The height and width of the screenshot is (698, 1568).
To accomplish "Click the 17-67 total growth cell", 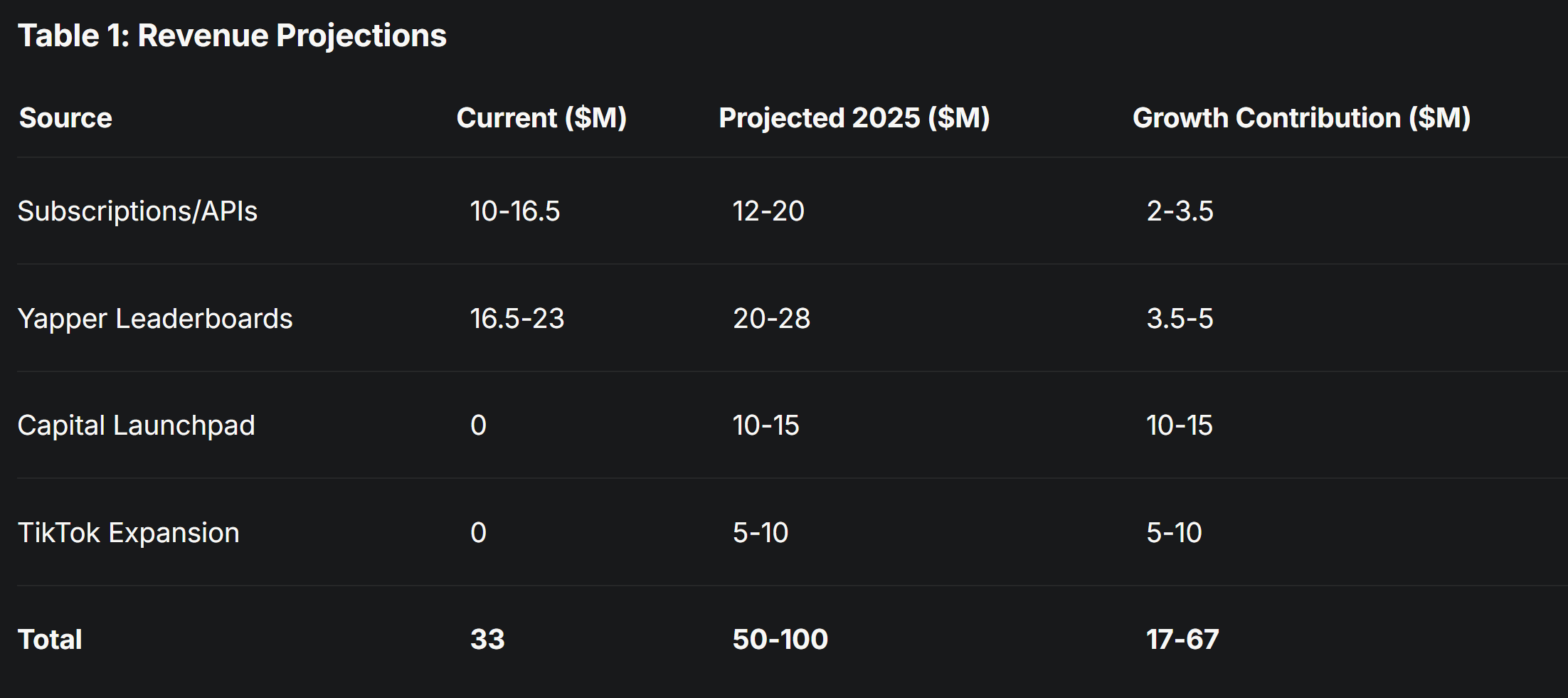I will 1182,640.
